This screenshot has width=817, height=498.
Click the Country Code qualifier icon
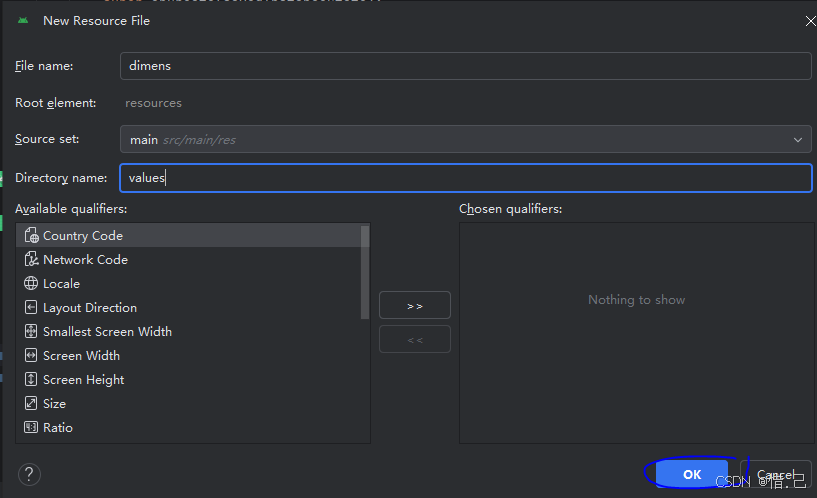tap(31, 235)
